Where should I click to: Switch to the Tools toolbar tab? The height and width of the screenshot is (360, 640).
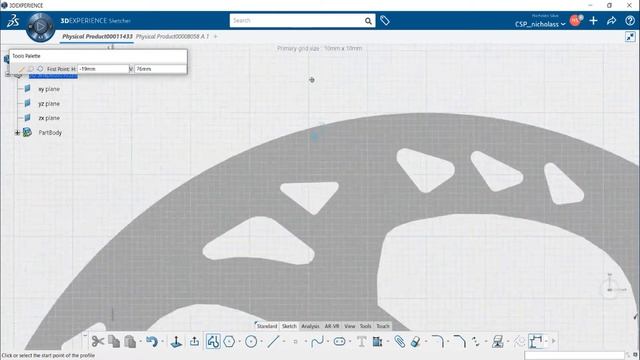[x=365, y=326]
